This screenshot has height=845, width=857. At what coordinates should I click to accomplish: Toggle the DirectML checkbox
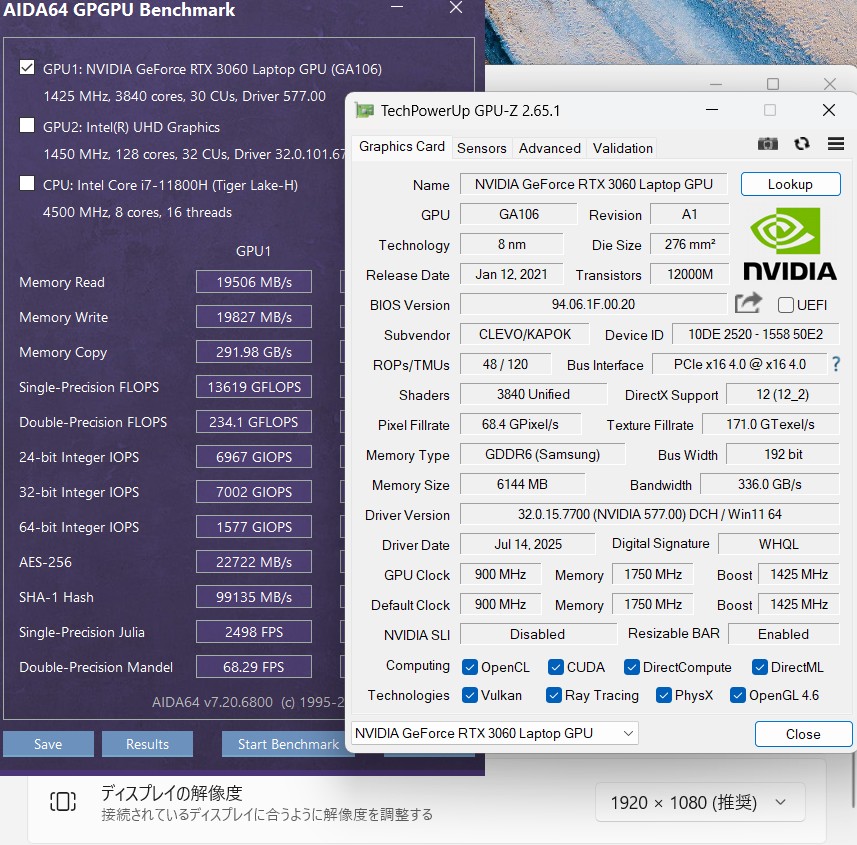point(759,667)
